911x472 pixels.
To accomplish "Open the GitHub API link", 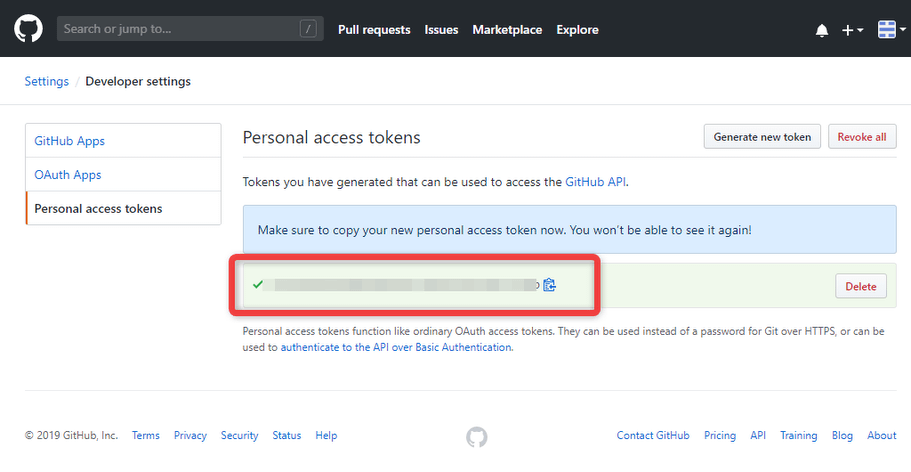I will coord(596,182).
